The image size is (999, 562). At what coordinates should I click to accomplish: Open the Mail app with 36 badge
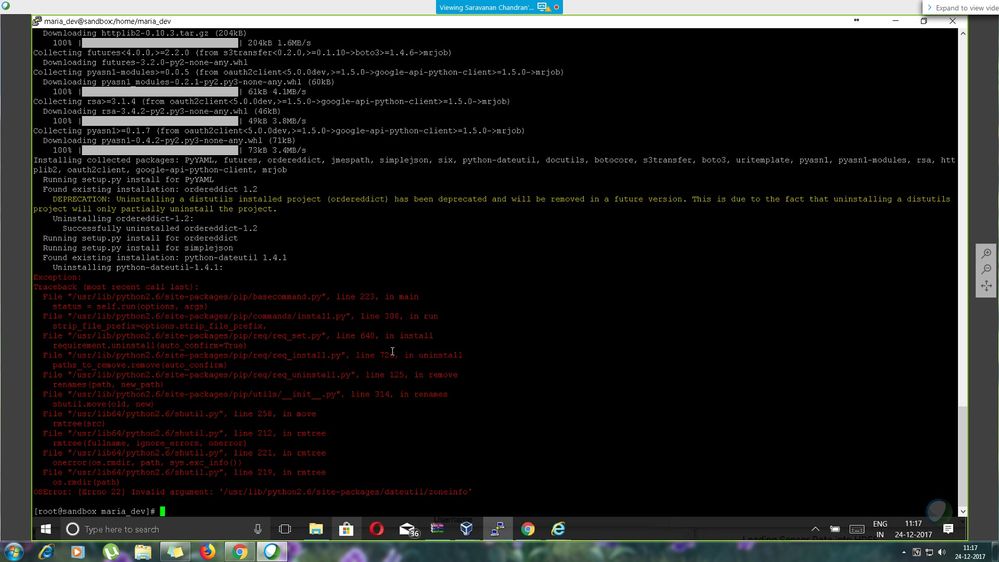click(408, 529)
